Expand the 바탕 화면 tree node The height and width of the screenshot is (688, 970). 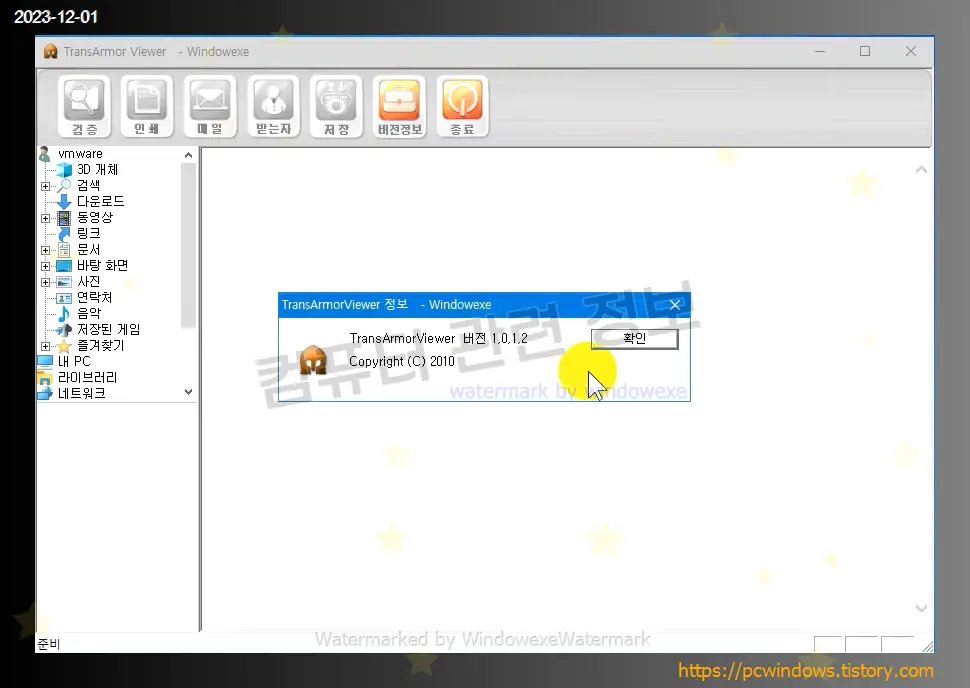coord(45,266)
